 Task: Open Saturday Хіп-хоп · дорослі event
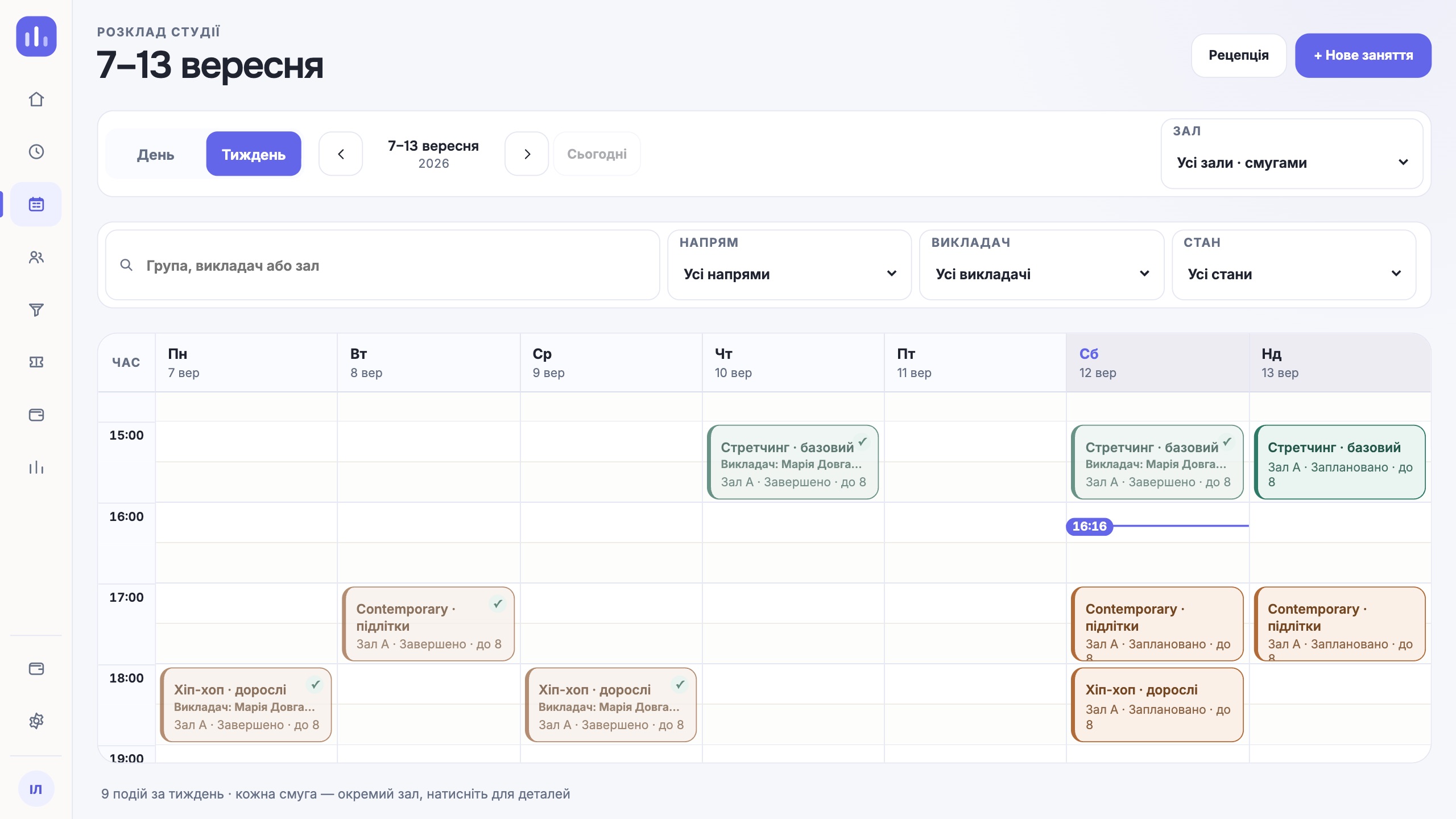click(1157, 705)
